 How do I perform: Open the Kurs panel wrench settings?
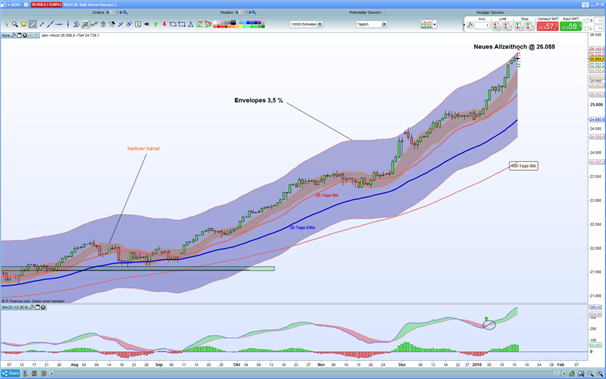14,35
